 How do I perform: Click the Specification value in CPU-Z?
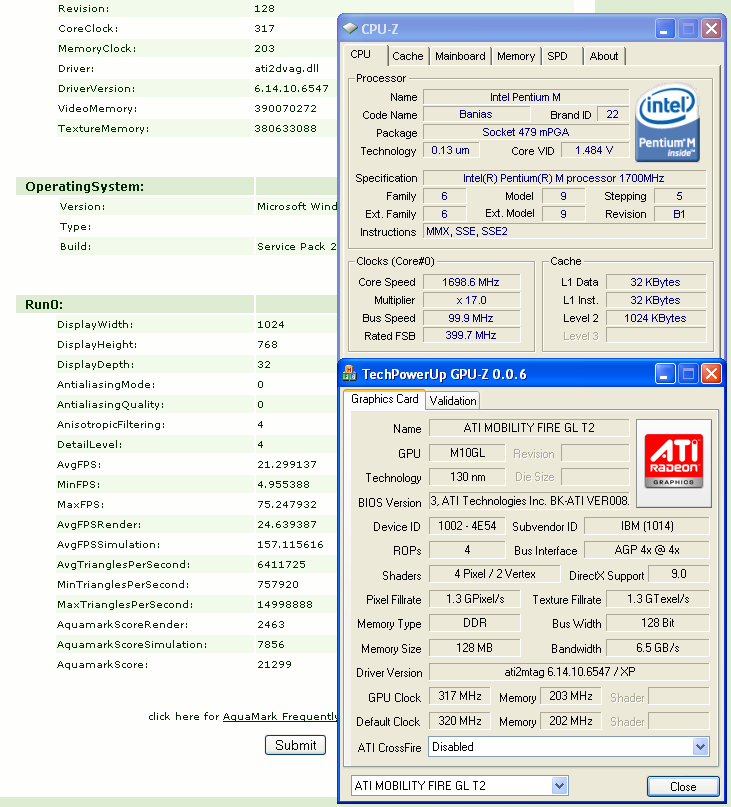pos(564,178)
